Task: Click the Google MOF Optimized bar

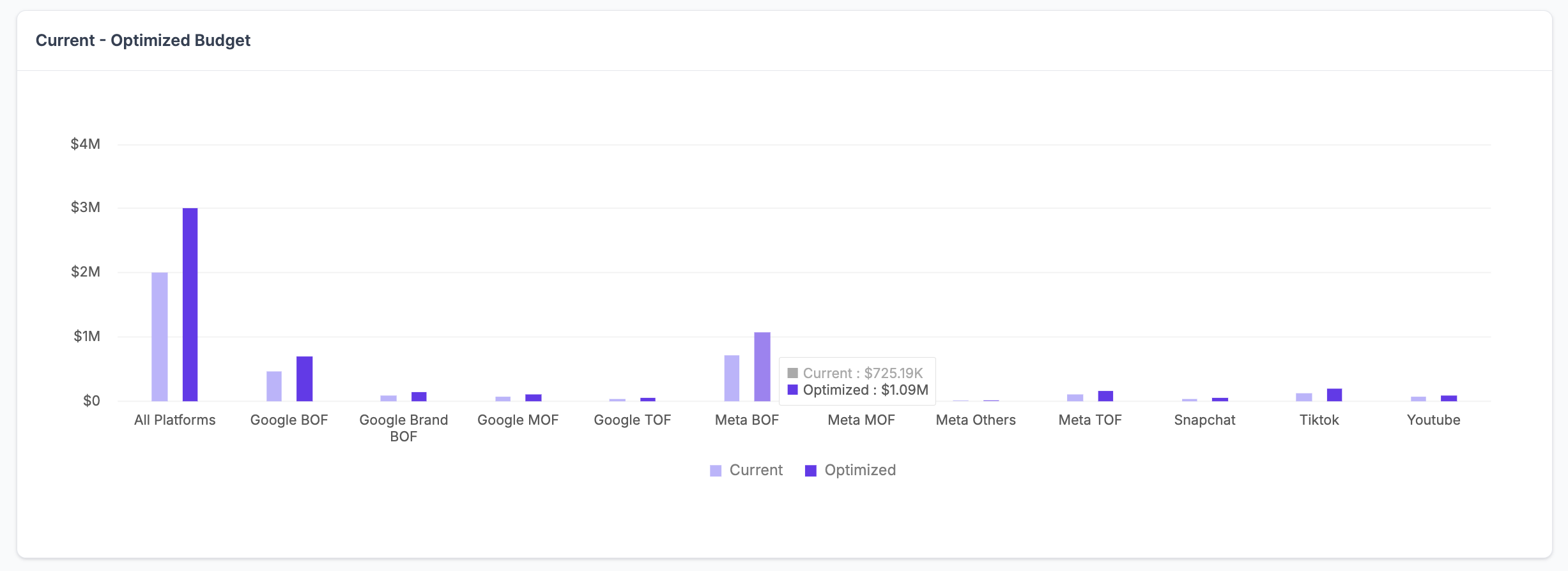Action: point(533,398)
